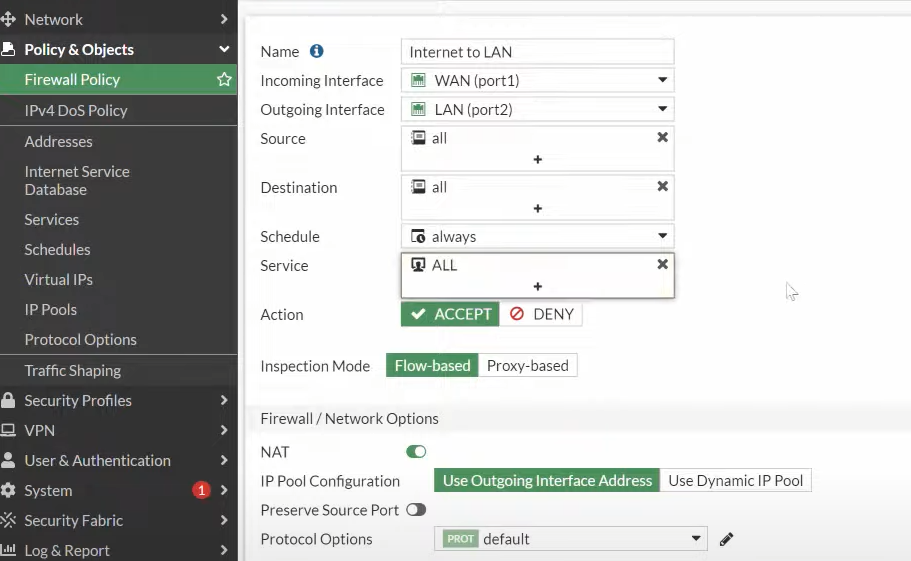Set Action to DENY

tap(541, 314)
